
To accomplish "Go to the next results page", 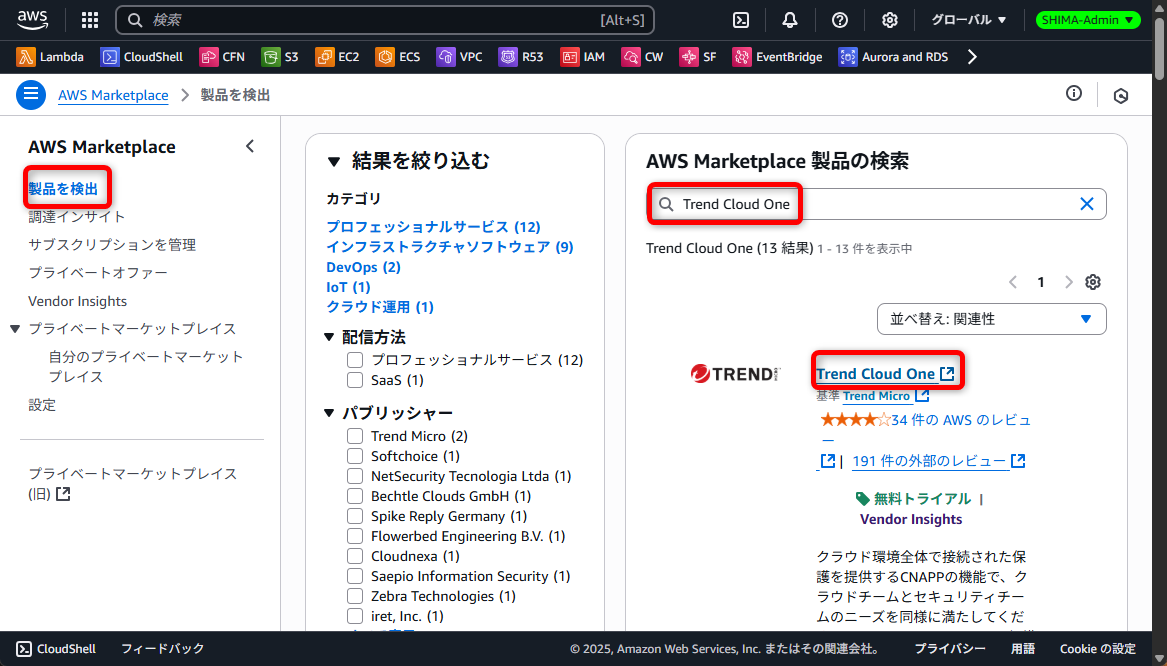I will tap(1069, 282).
